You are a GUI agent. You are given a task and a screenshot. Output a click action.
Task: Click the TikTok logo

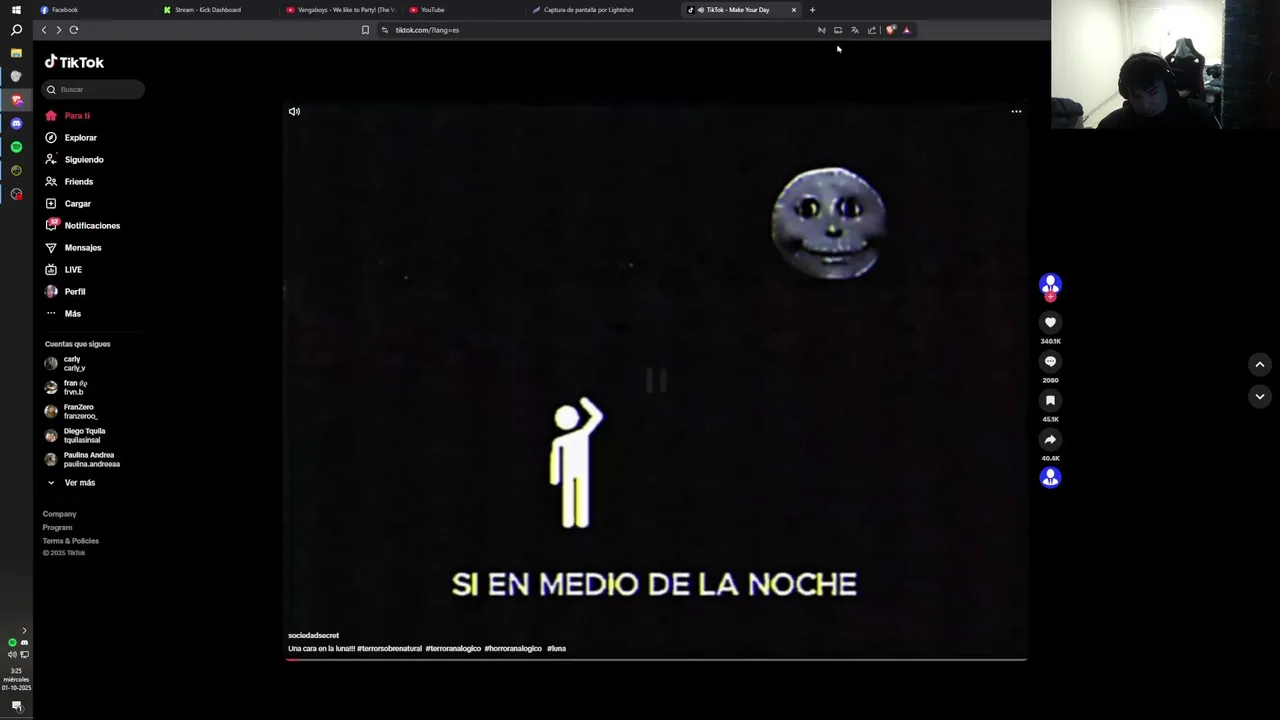[74, 62]
